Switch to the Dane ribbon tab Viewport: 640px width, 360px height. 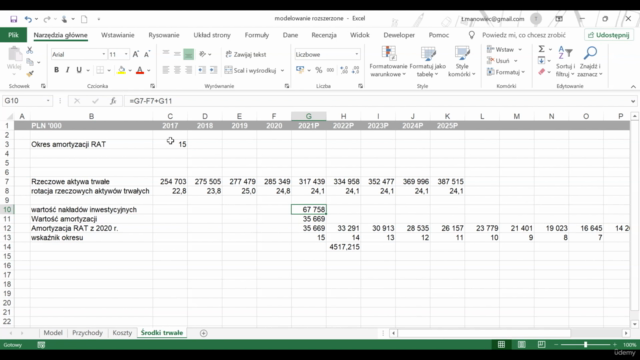[x=290, y=35]
